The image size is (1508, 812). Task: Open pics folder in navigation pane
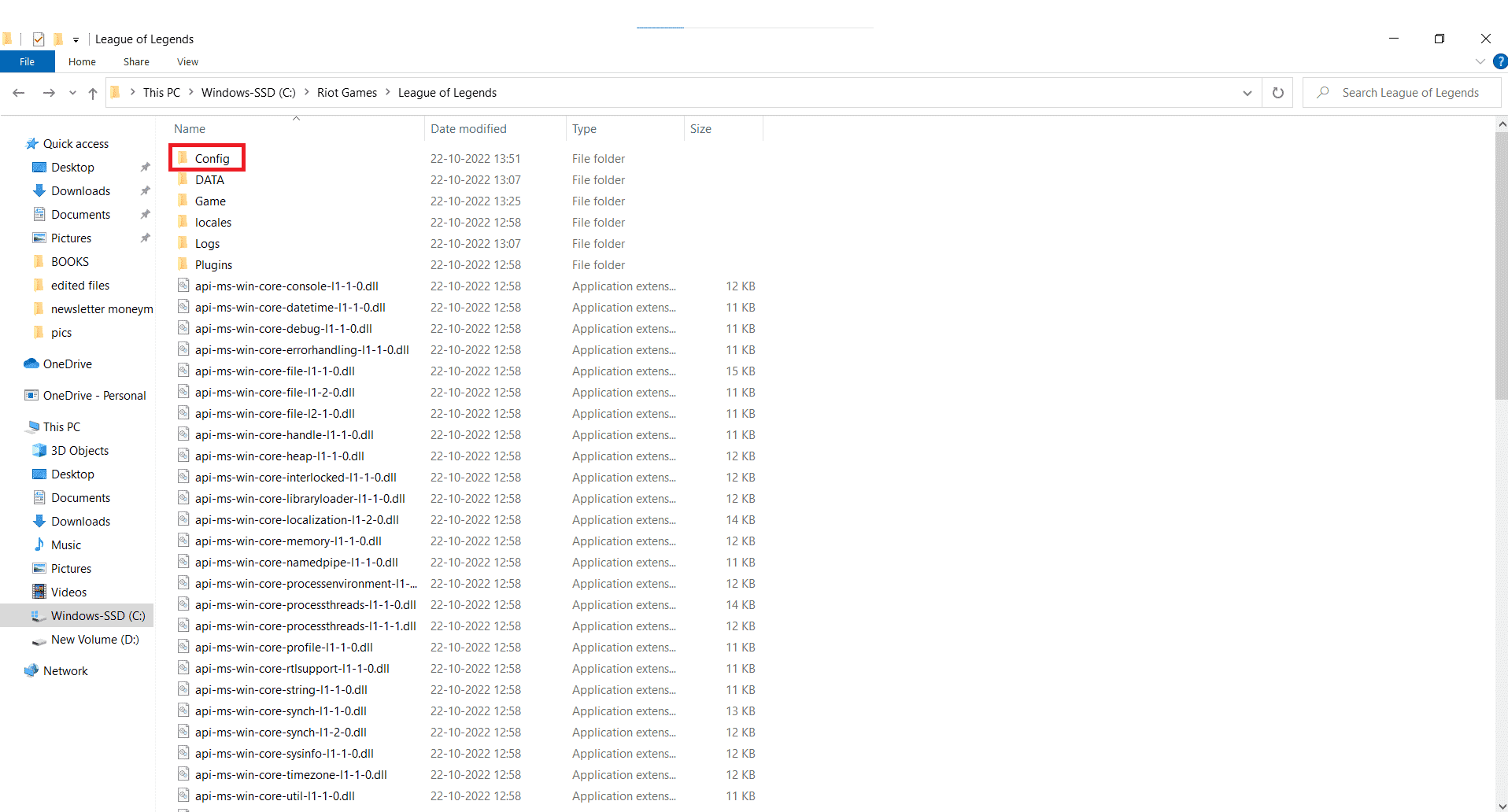(x=61, y=333)
